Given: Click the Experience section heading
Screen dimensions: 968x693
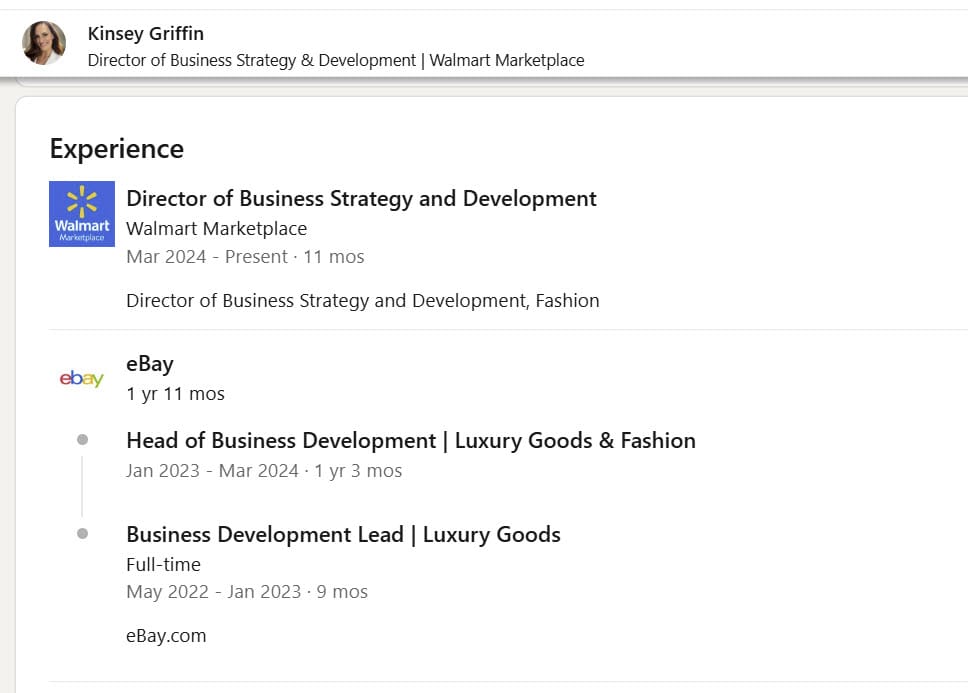Looking at the screenshot, I should coord(117,149).
